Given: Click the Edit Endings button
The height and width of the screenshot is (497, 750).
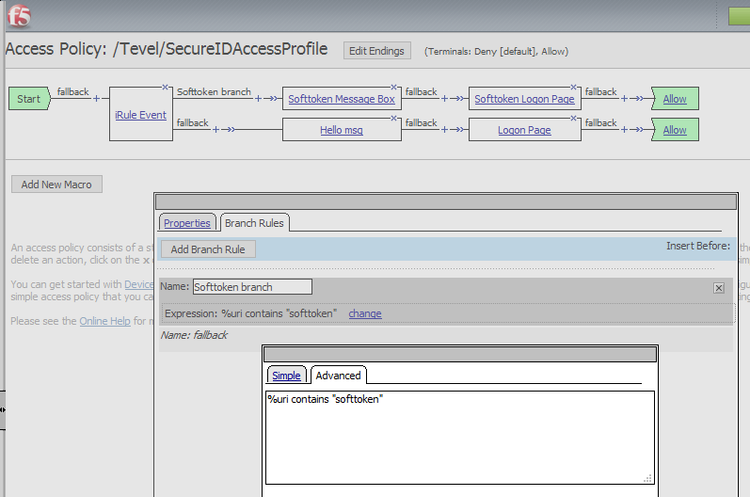Looking at the screenshot, I should pyautogui.click(x=377, y=50).
